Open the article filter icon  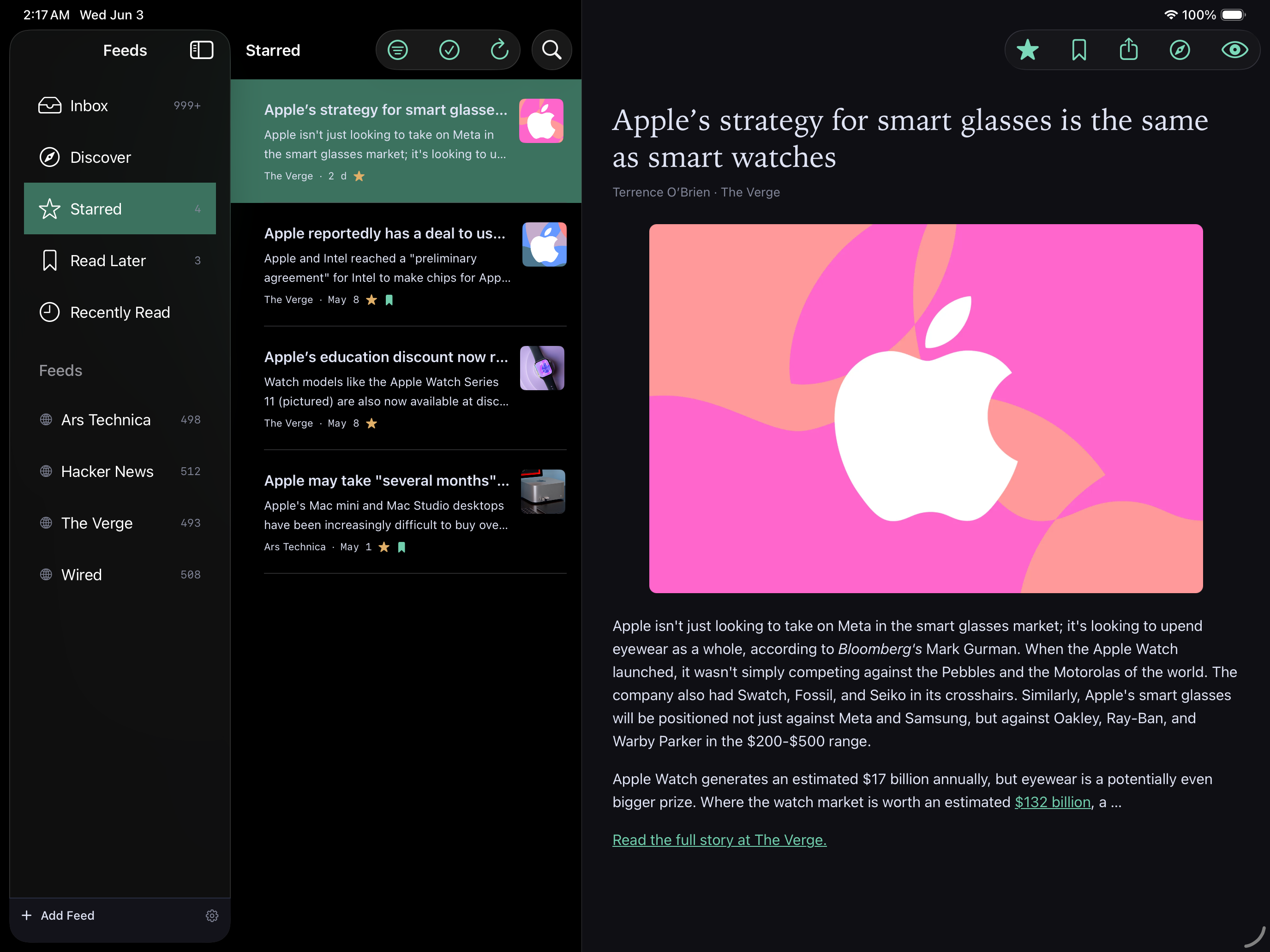click(398, 50)
